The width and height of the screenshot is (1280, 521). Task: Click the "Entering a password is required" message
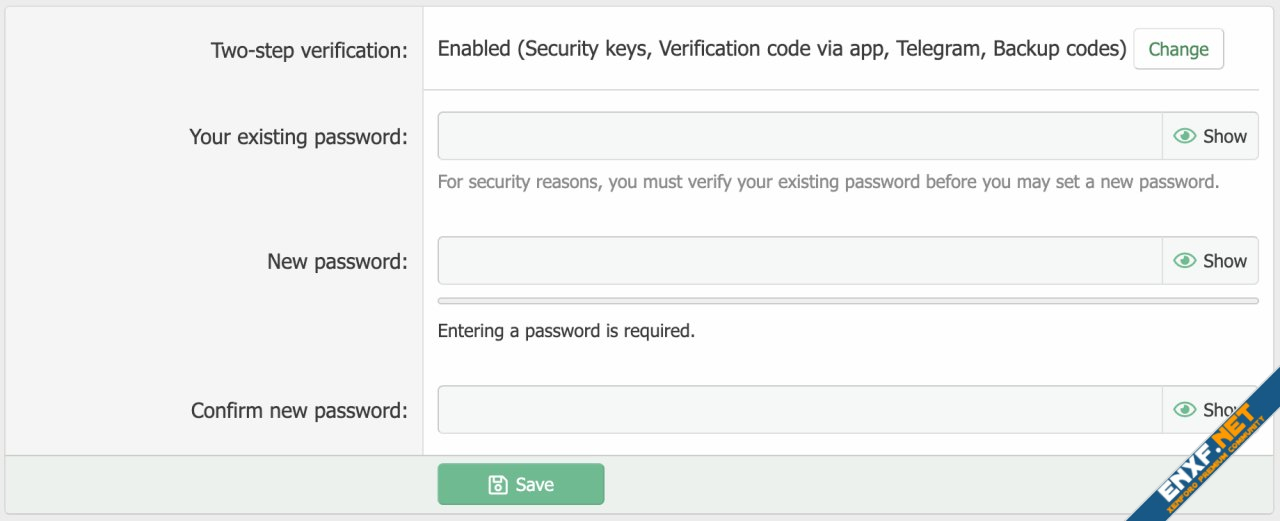click(x=566, y=331)
